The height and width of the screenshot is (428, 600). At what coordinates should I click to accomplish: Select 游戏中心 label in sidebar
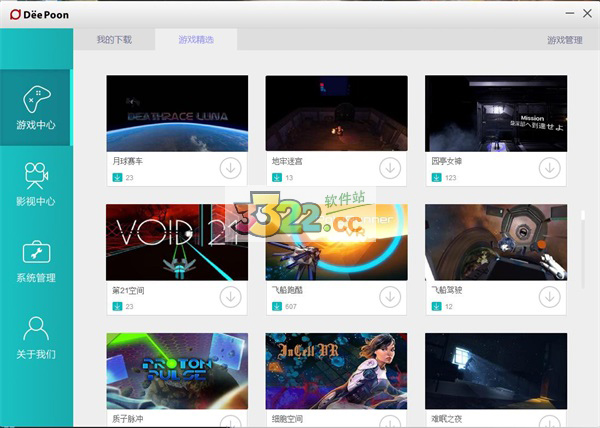tap(36, 125)
